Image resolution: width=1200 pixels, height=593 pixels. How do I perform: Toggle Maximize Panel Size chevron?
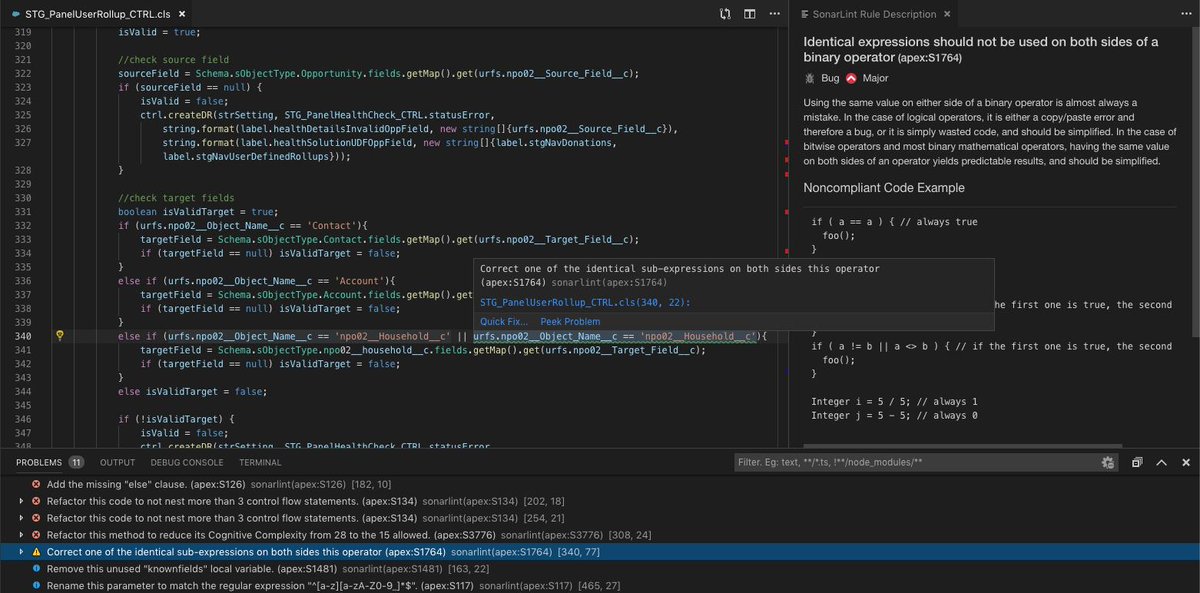[x=1160, y=462]
